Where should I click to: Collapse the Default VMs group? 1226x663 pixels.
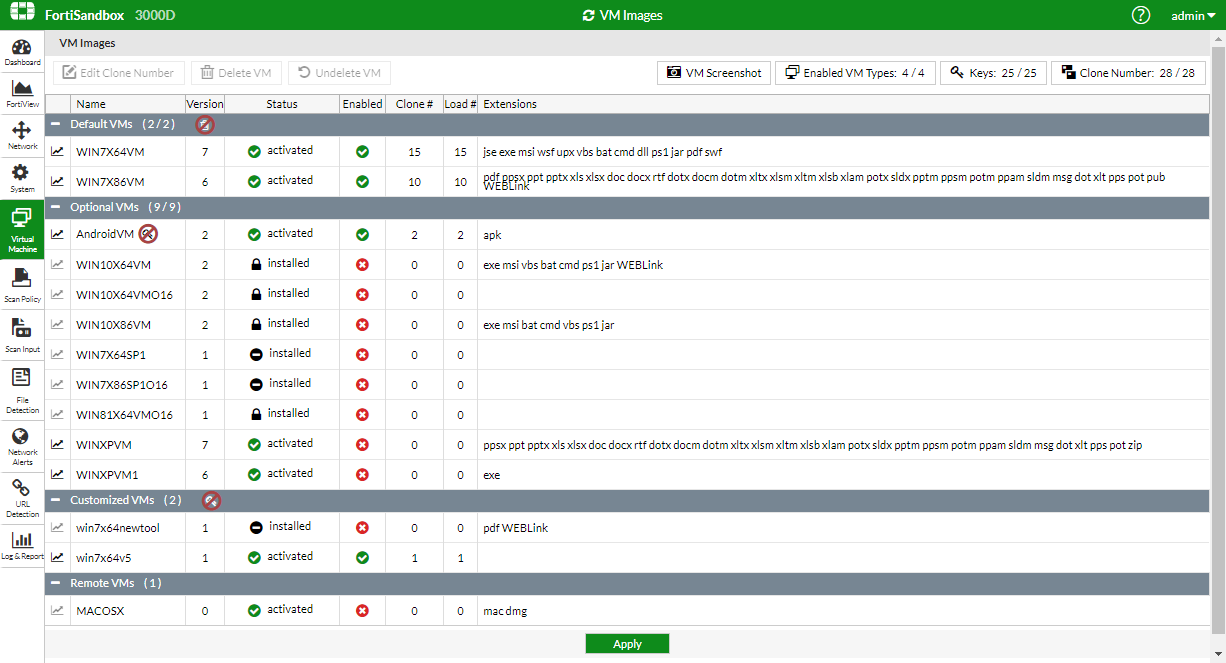pos(56,125)
